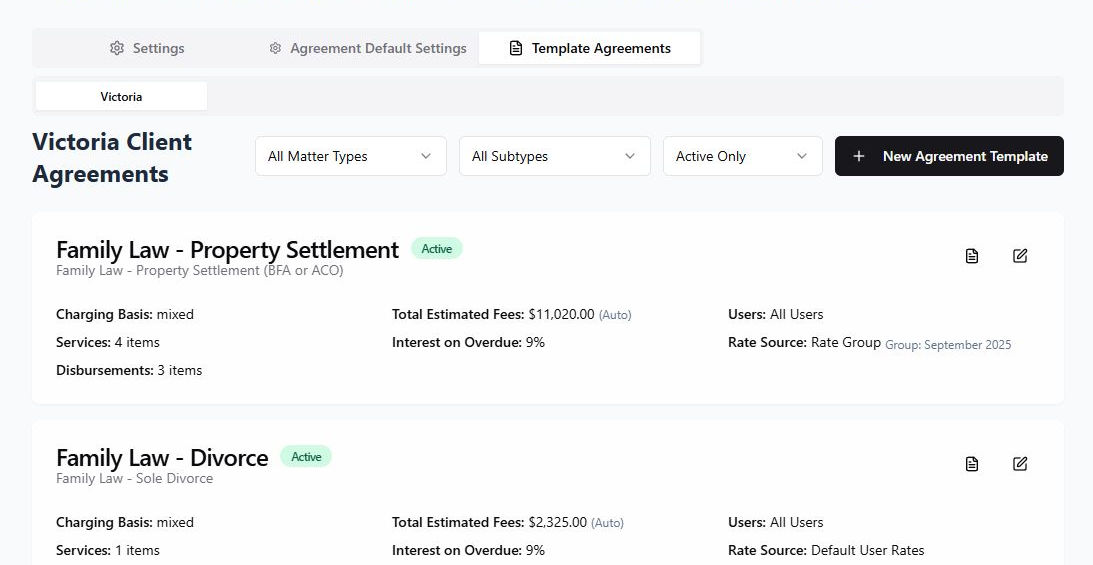Click the gear icon on Settings tab
Viewport: 1093px width, 565px height.
[x=117, y=48]
